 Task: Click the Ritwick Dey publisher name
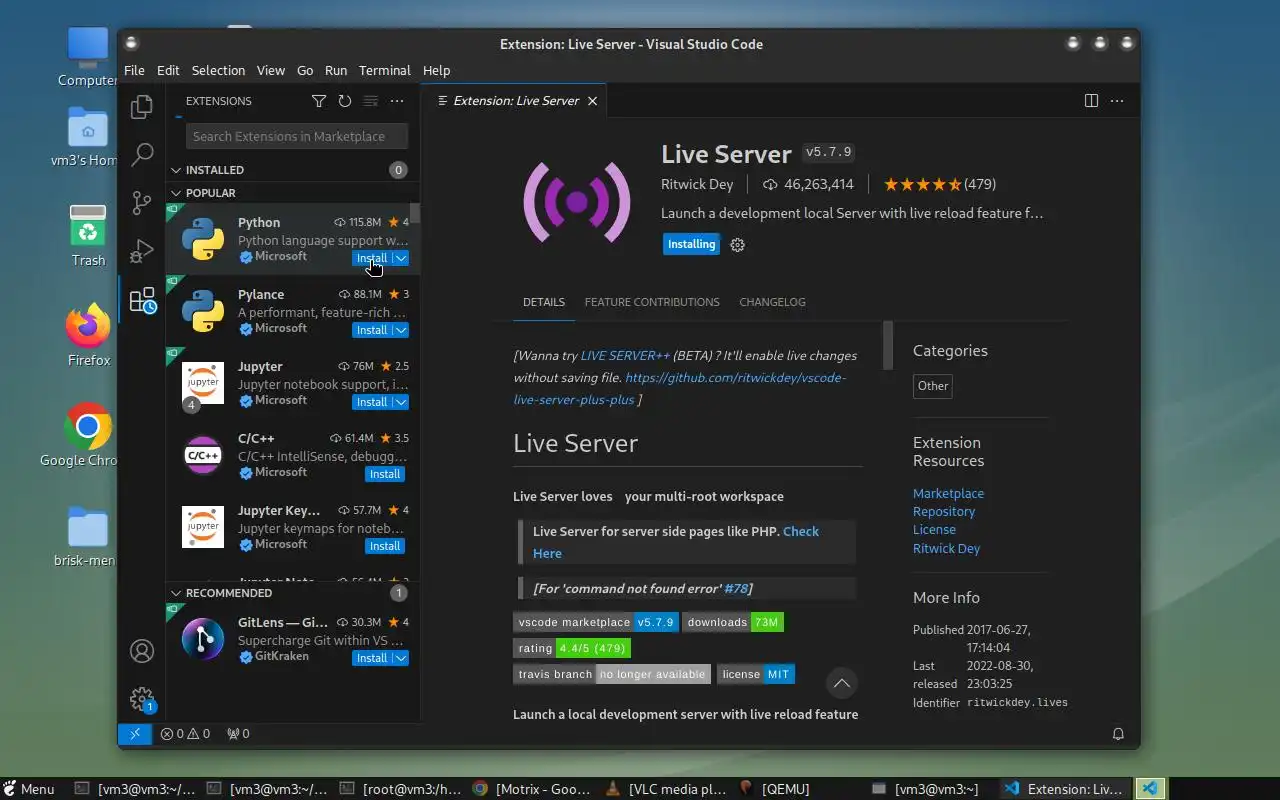point(697,184)
